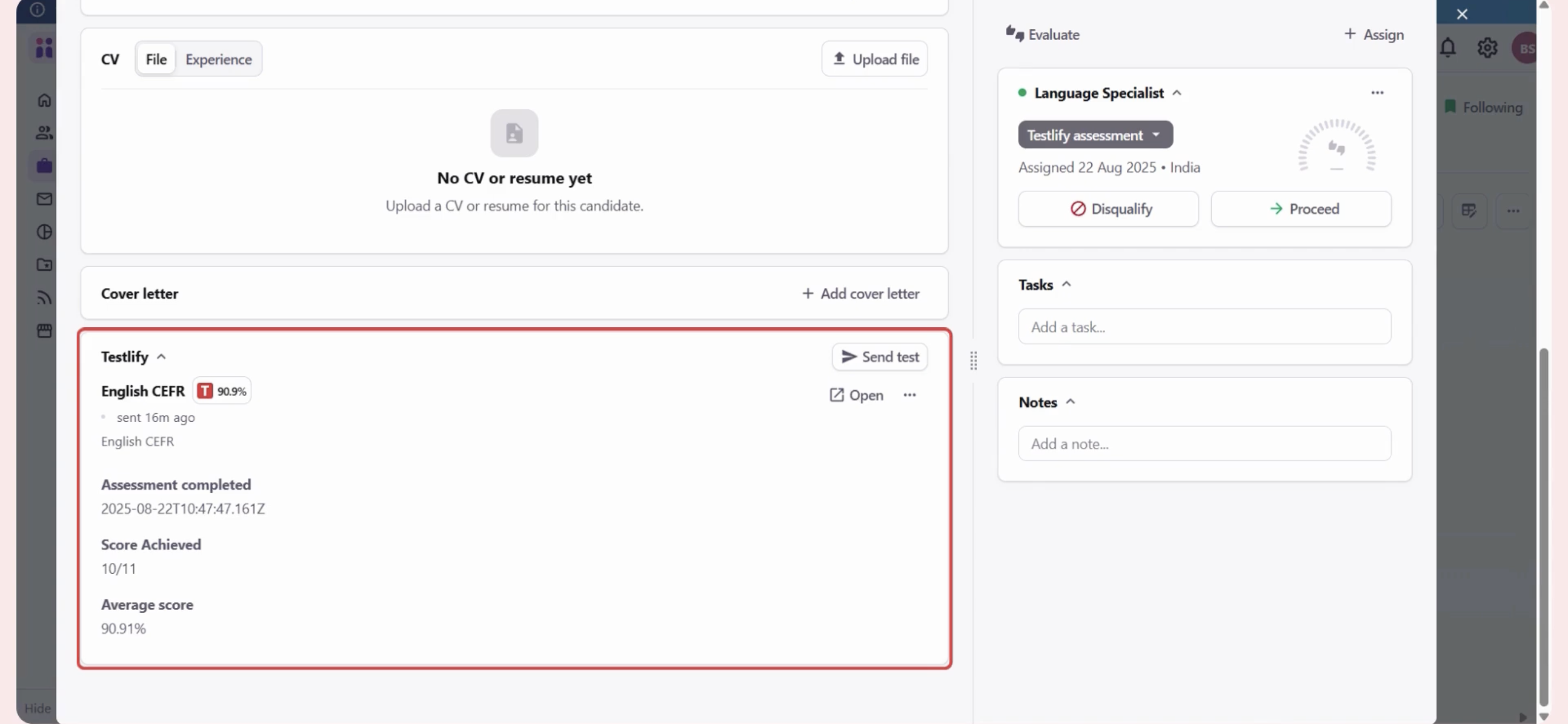The width and height of the screenshot is (1568, 724).
Task: Open the candidates people icon in sidebar
Action: pos(44,133)
